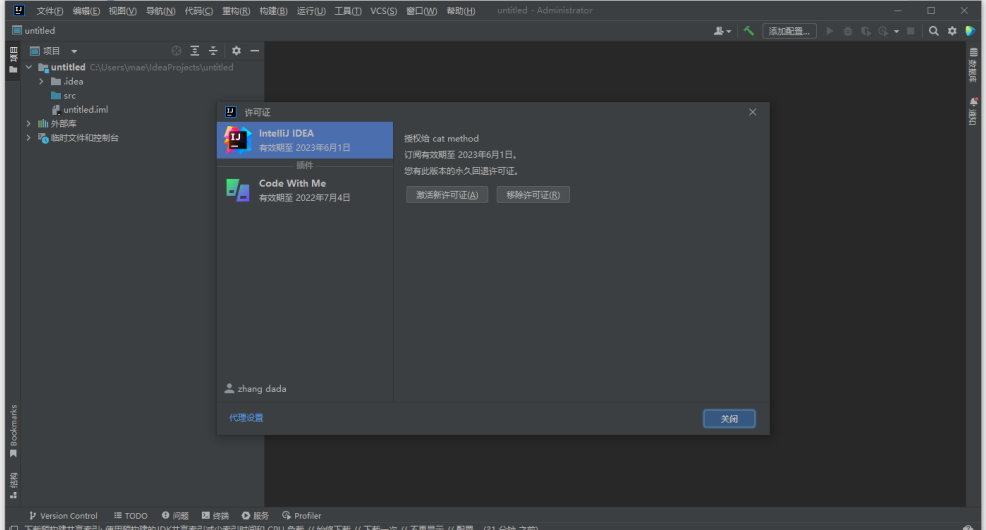Open the Refactor (重构) menu
This screenshot has width=986, height=530.
[236, 11]
